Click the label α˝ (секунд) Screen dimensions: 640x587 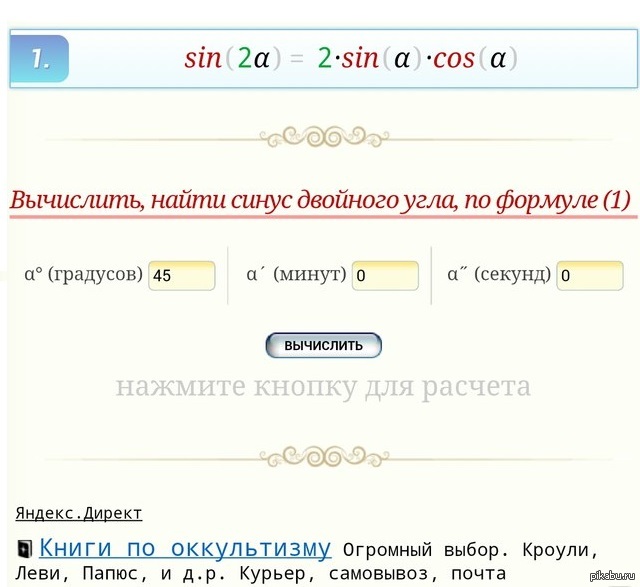pyautogui.click(x=499, y=274)
